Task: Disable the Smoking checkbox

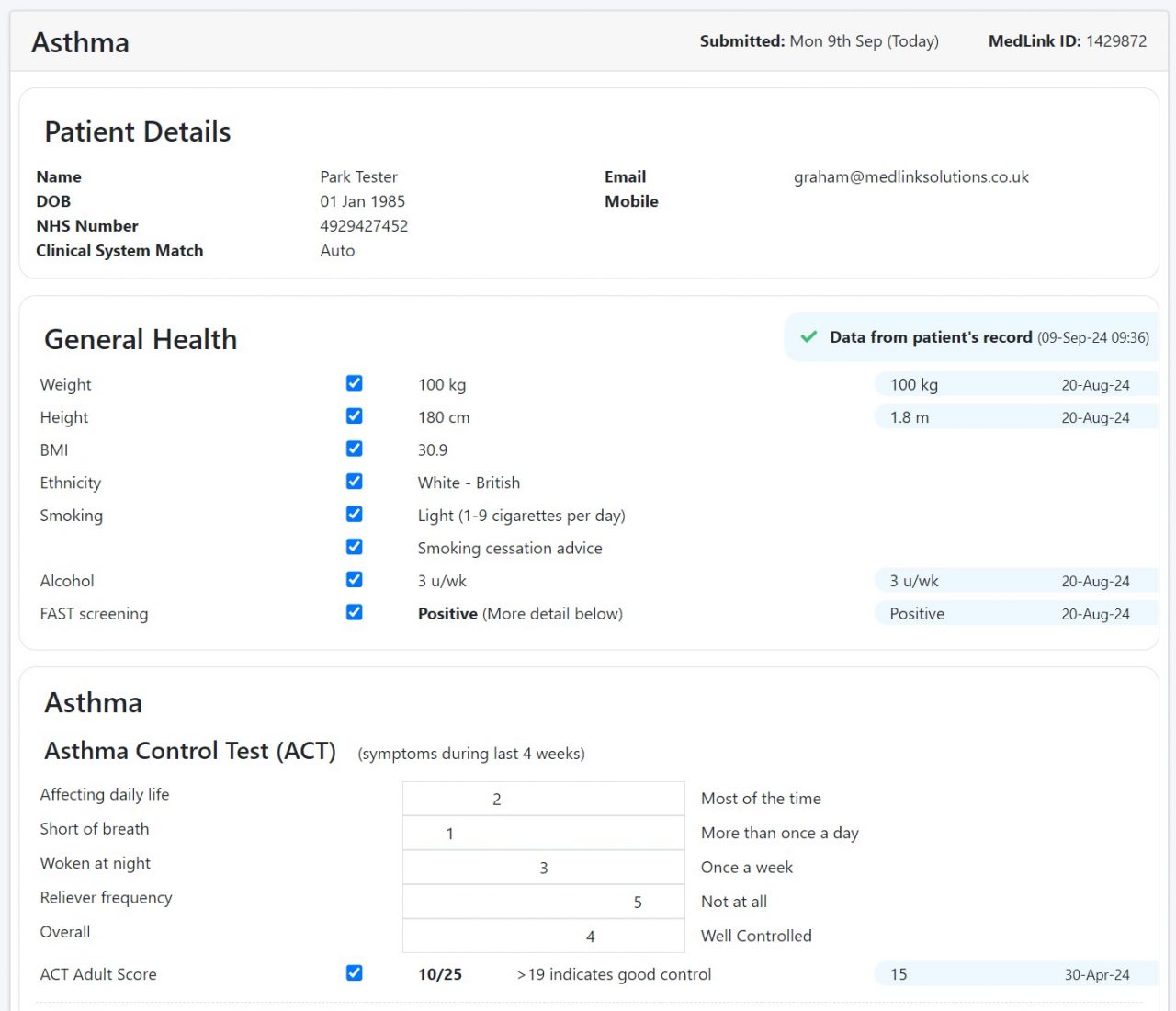Action: pyautogui.click(x=354, y=514)
